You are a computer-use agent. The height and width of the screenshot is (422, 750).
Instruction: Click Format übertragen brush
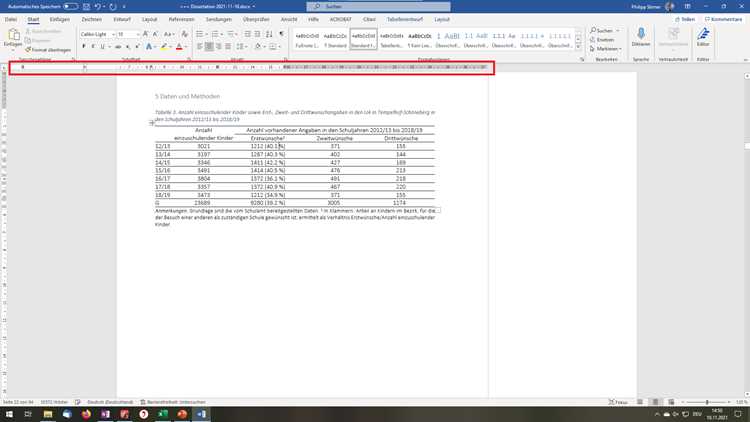point(48,50)
